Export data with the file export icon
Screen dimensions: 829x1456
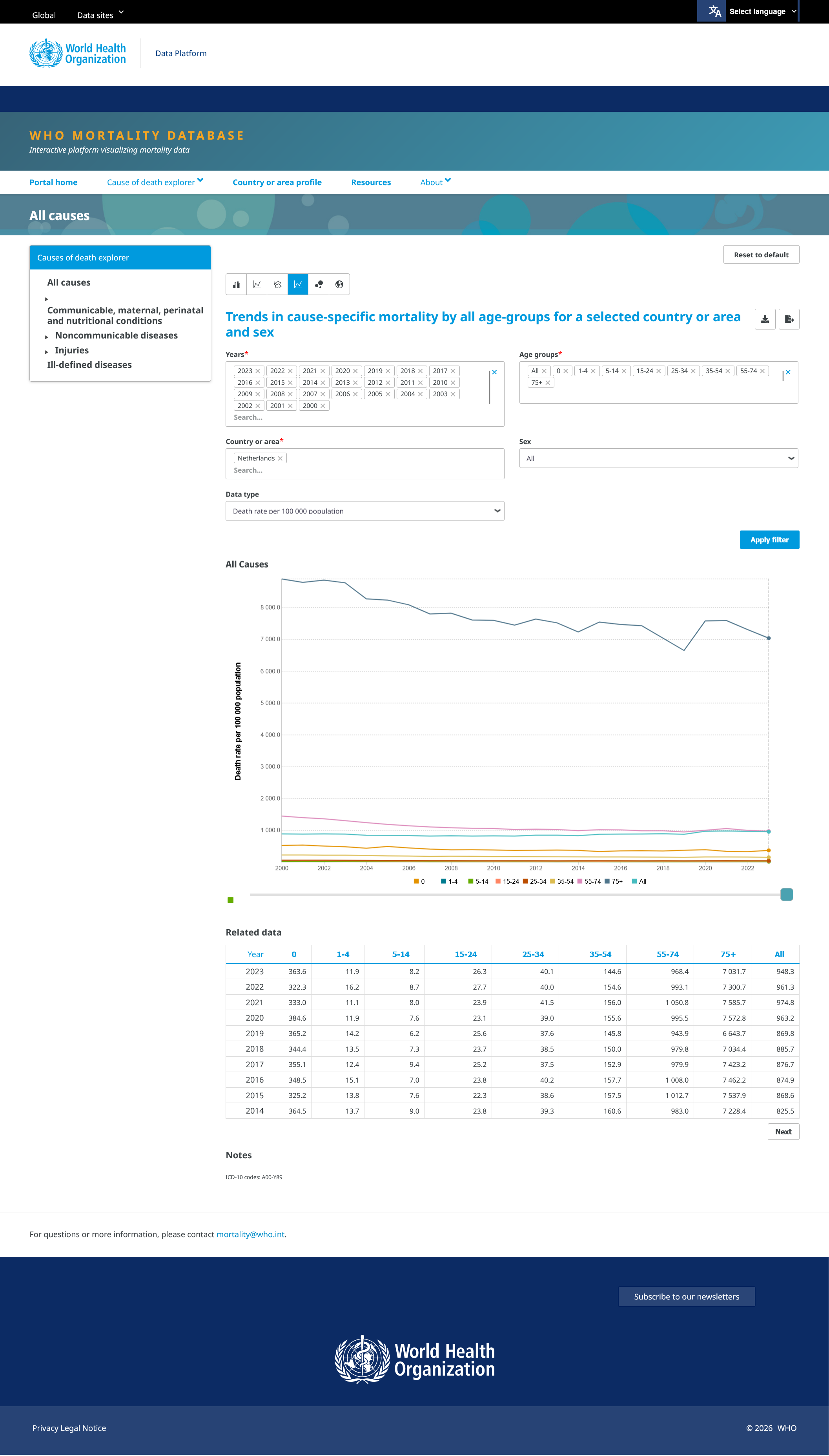tap(789, 319)
